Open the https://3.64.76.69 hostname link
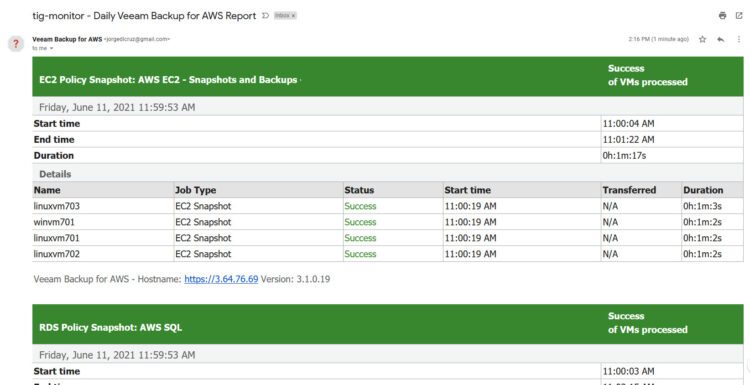Screen dimensions: 750x385 click(221, 279)
